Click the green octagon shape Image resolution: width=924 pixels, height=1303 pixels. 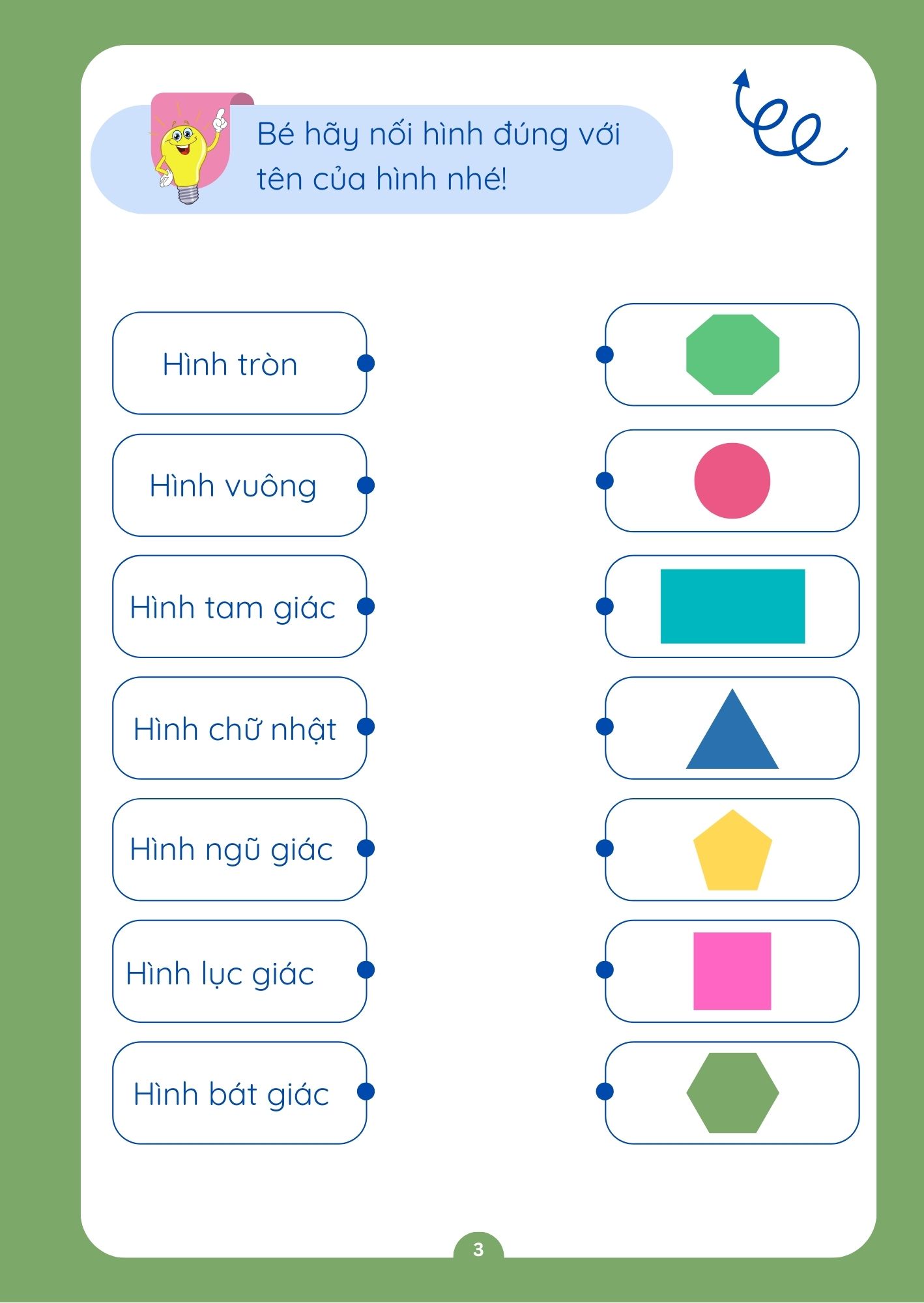click(x=732, y=354)
